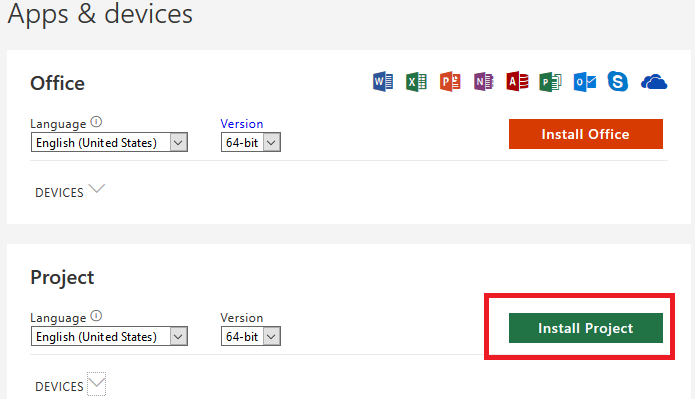Open Office Version 64-bit dropdown

point(251,142)
